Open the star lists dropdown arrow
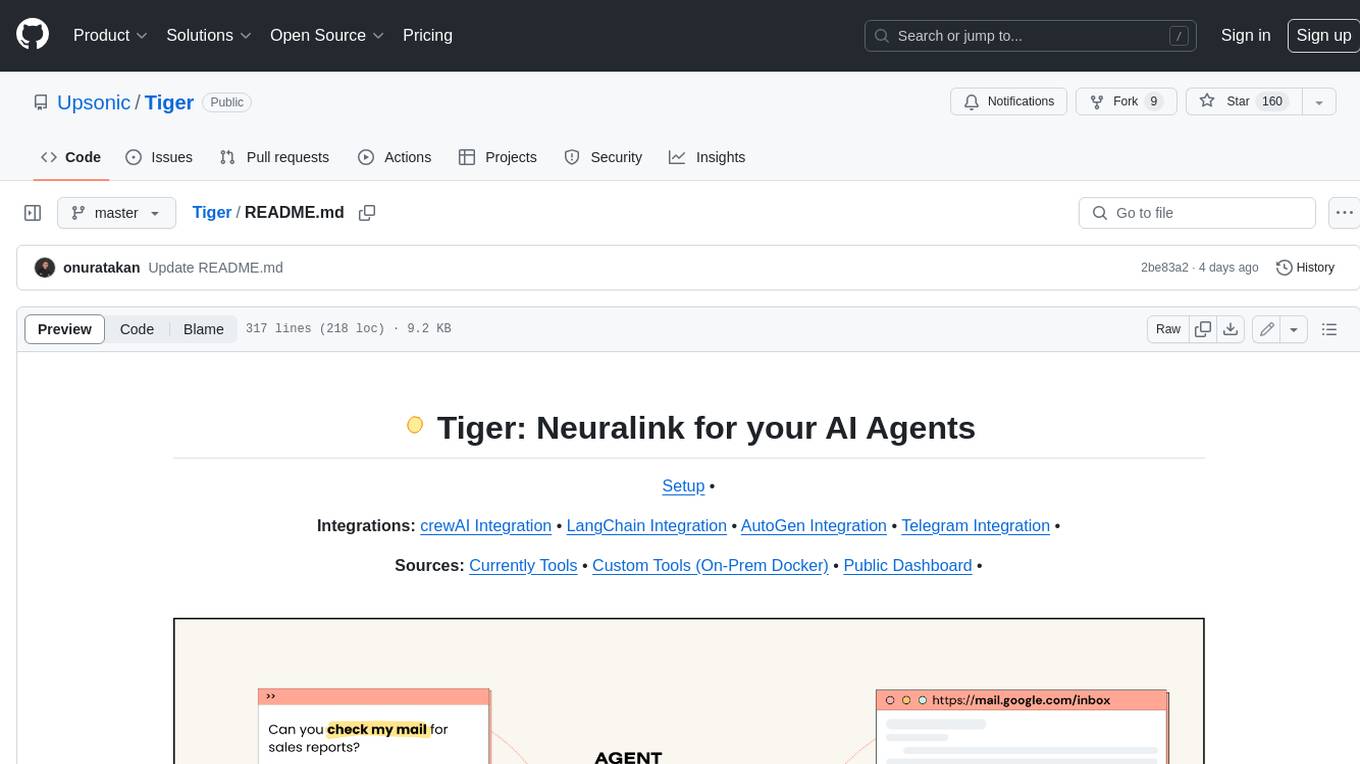The image size is (1360, 764). pyautogui.click(x=1319, y=102)
